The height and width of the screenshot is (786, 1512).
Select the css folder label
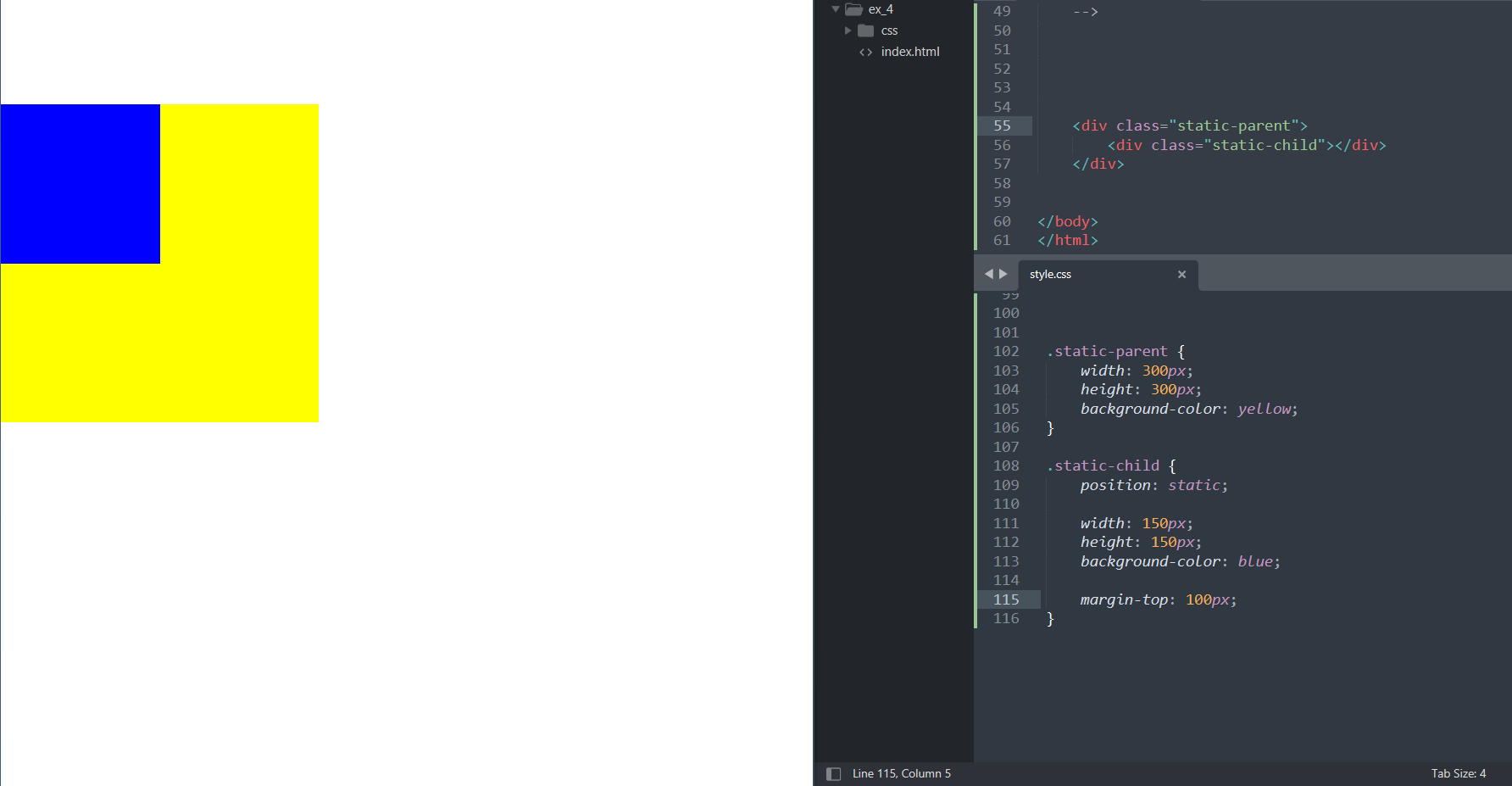889,31
